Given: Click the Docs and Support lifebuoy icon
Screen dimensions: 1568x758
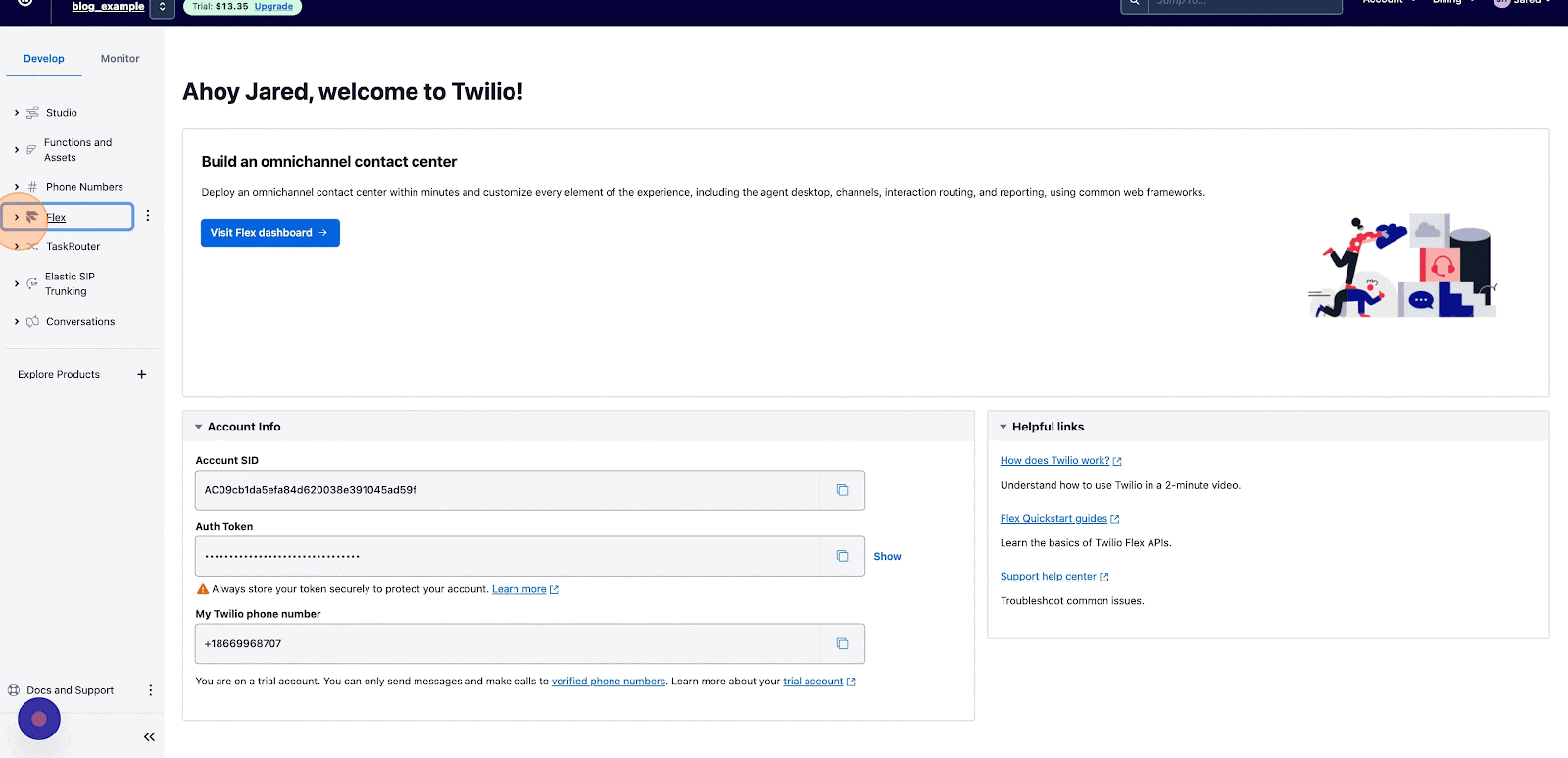Looking at the screenshot, I should (x=14, y=690).
